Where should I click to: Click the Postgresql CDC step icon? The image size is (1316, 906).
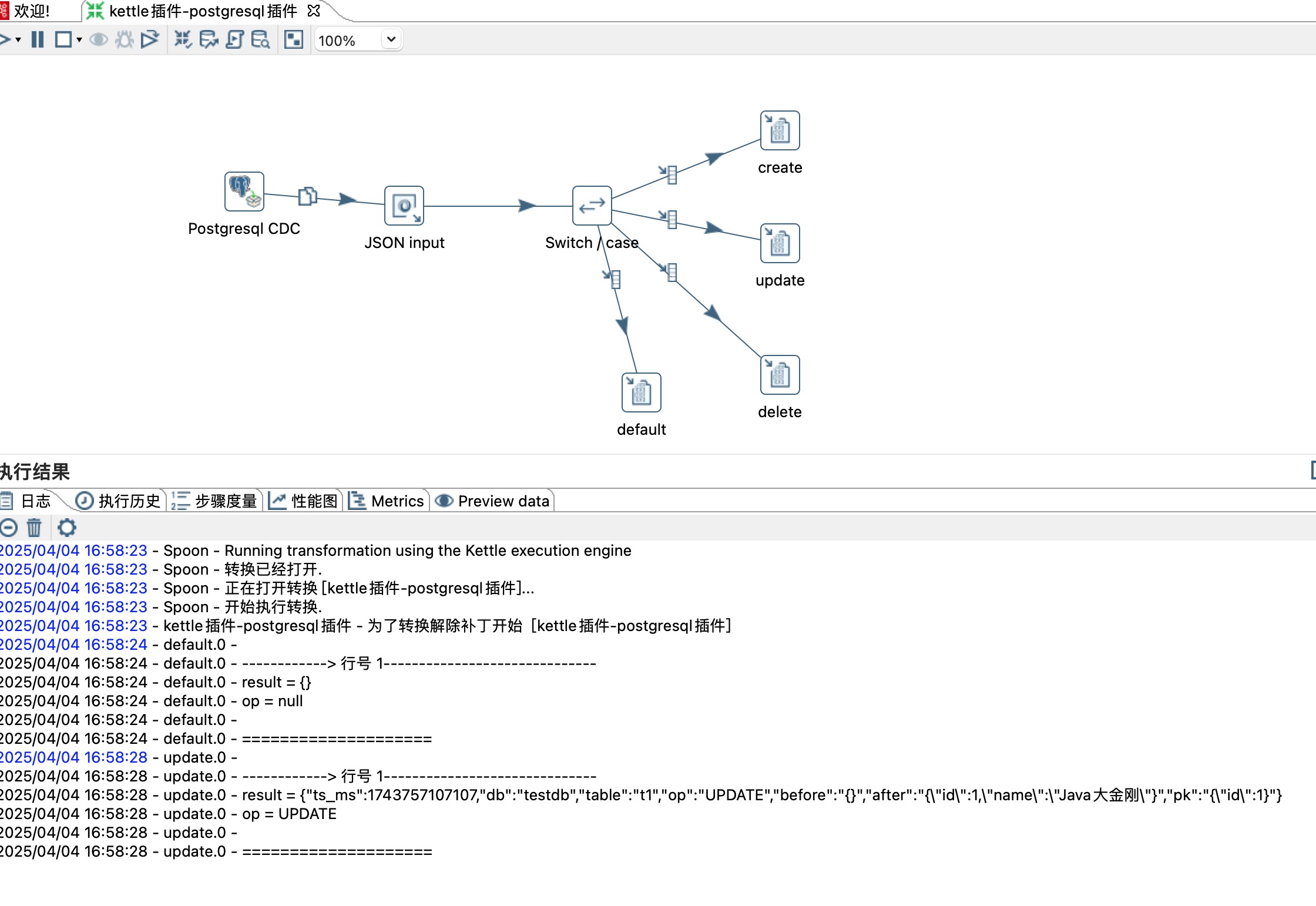(x=244, y=192)
